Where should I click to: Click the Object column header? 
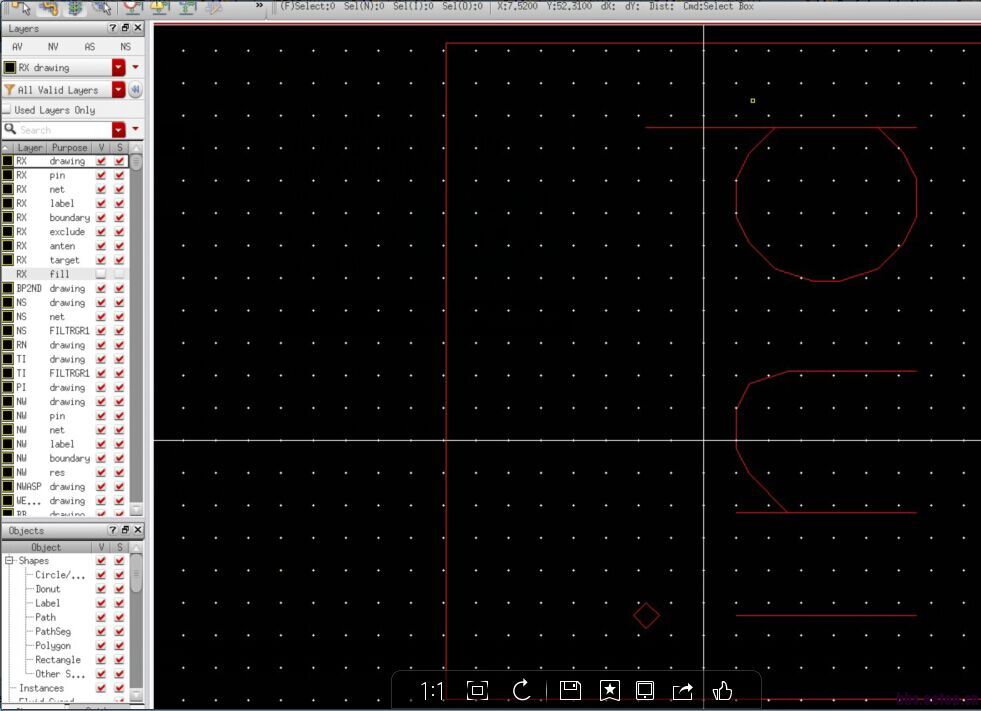(46, 547)
